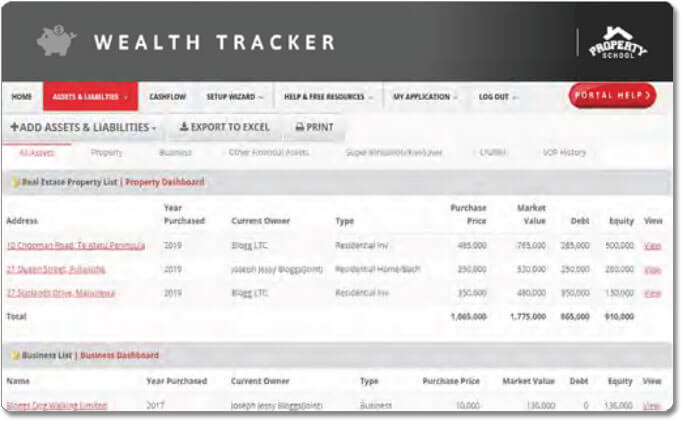Switch to the Business tab
684x422 pixels.
pyautogui.click(x=175, y=153)
